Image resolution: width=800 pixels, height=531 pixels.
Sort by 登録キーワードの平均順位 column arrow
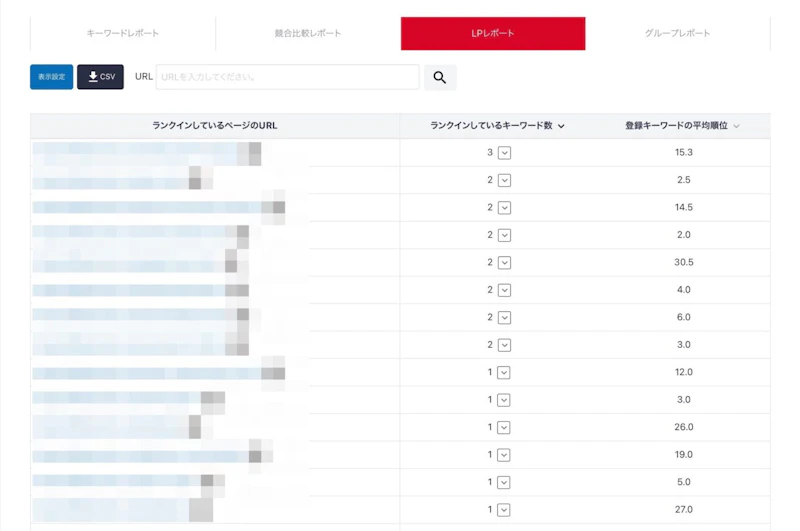(x=736, y=126)
